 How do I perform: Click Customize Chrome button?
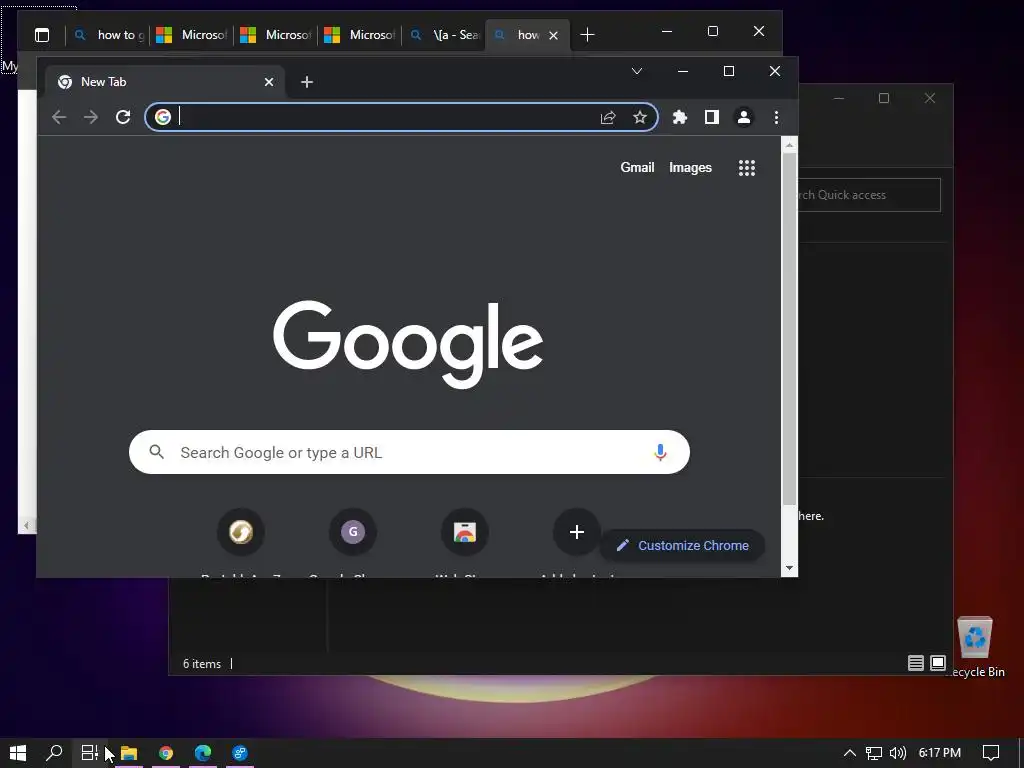point(682,545)
